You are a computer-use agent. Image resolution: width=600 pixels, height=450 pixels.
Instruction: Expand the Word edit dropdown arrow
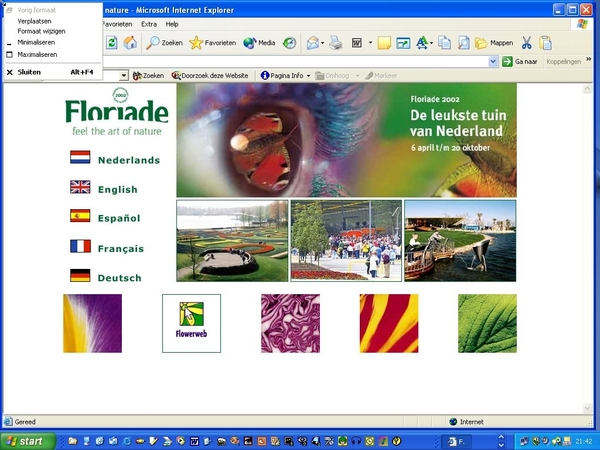370,43
